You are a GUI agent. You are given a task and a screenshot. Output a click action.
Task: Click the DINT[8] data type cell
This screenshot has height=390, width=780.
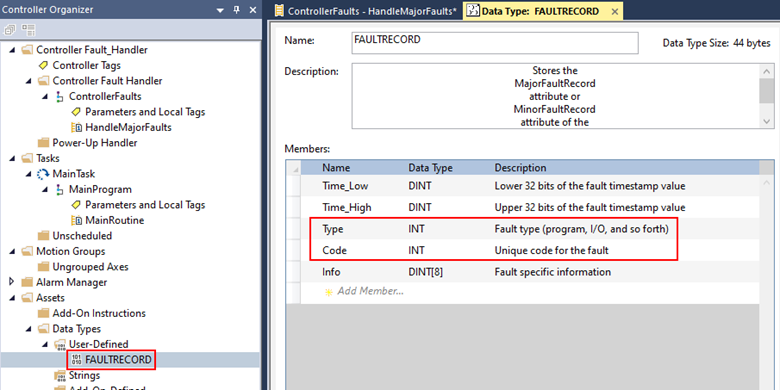[426, 272]
